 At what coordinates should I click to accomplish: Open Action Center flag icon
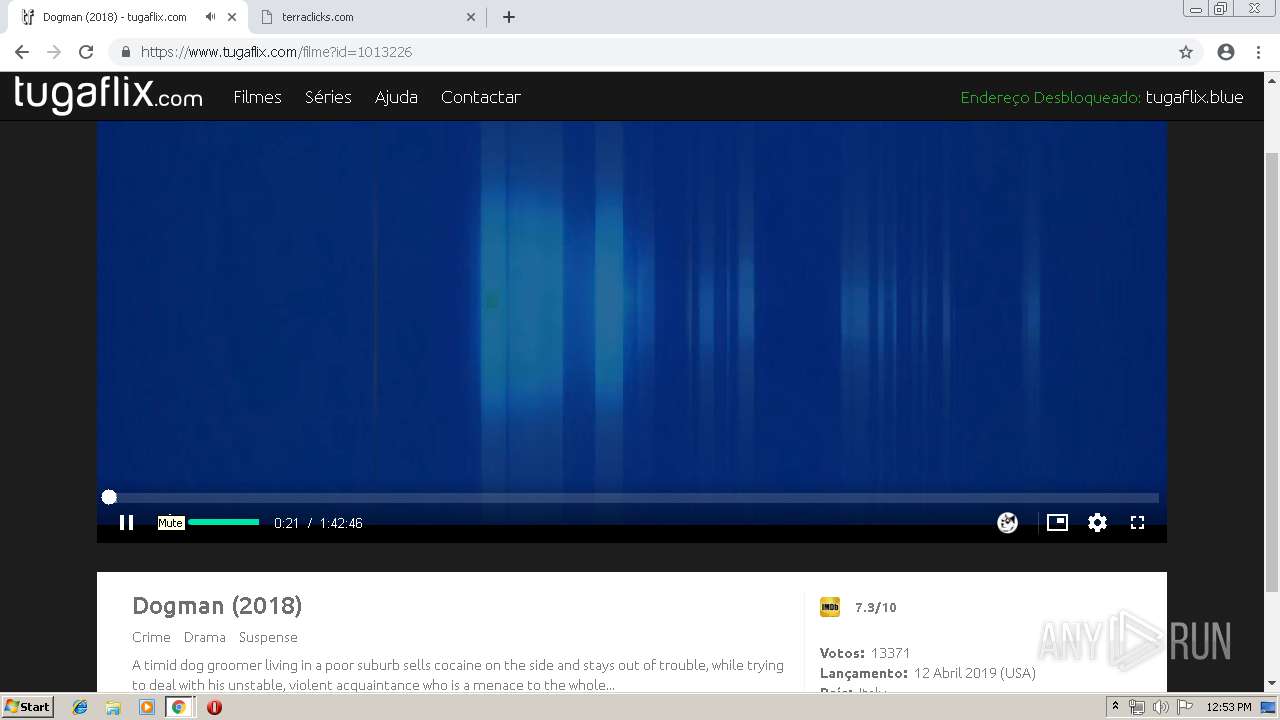[1184, 707]
